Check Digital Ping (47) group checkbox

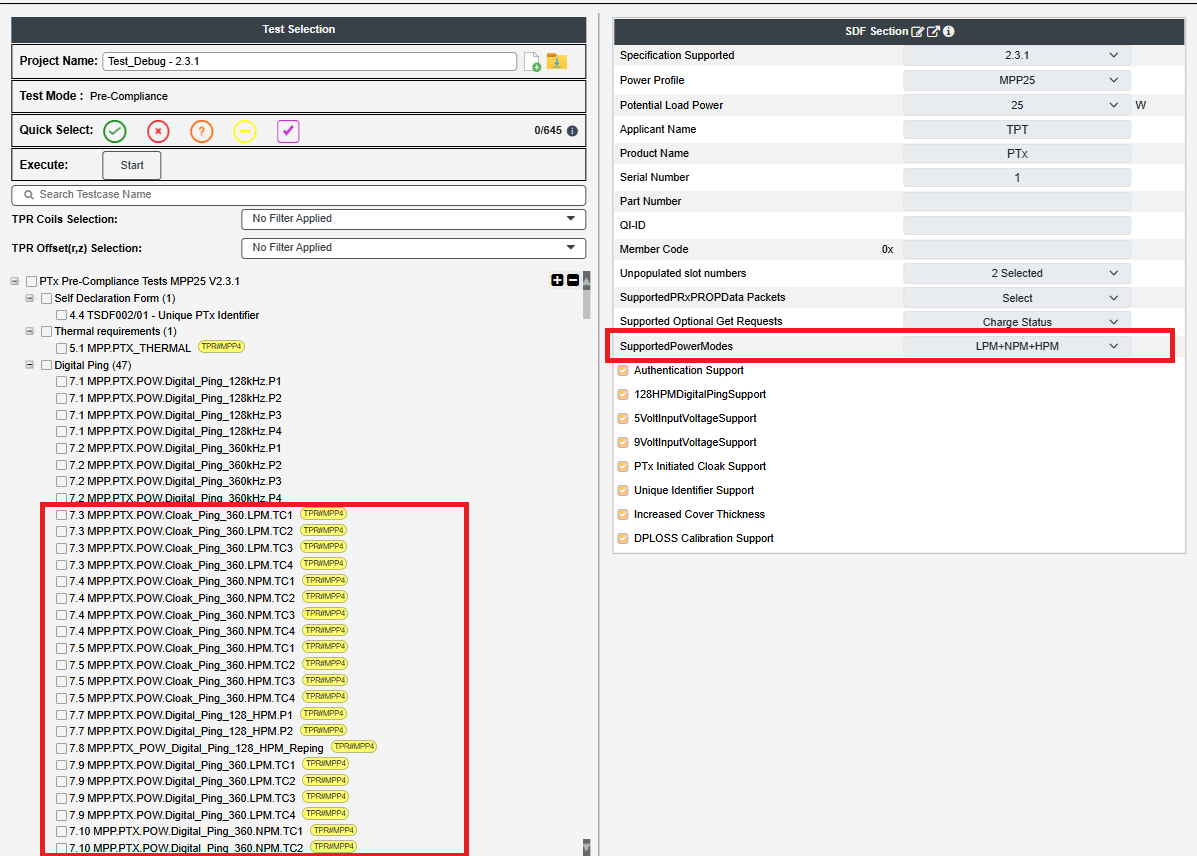tap(47, 365)
